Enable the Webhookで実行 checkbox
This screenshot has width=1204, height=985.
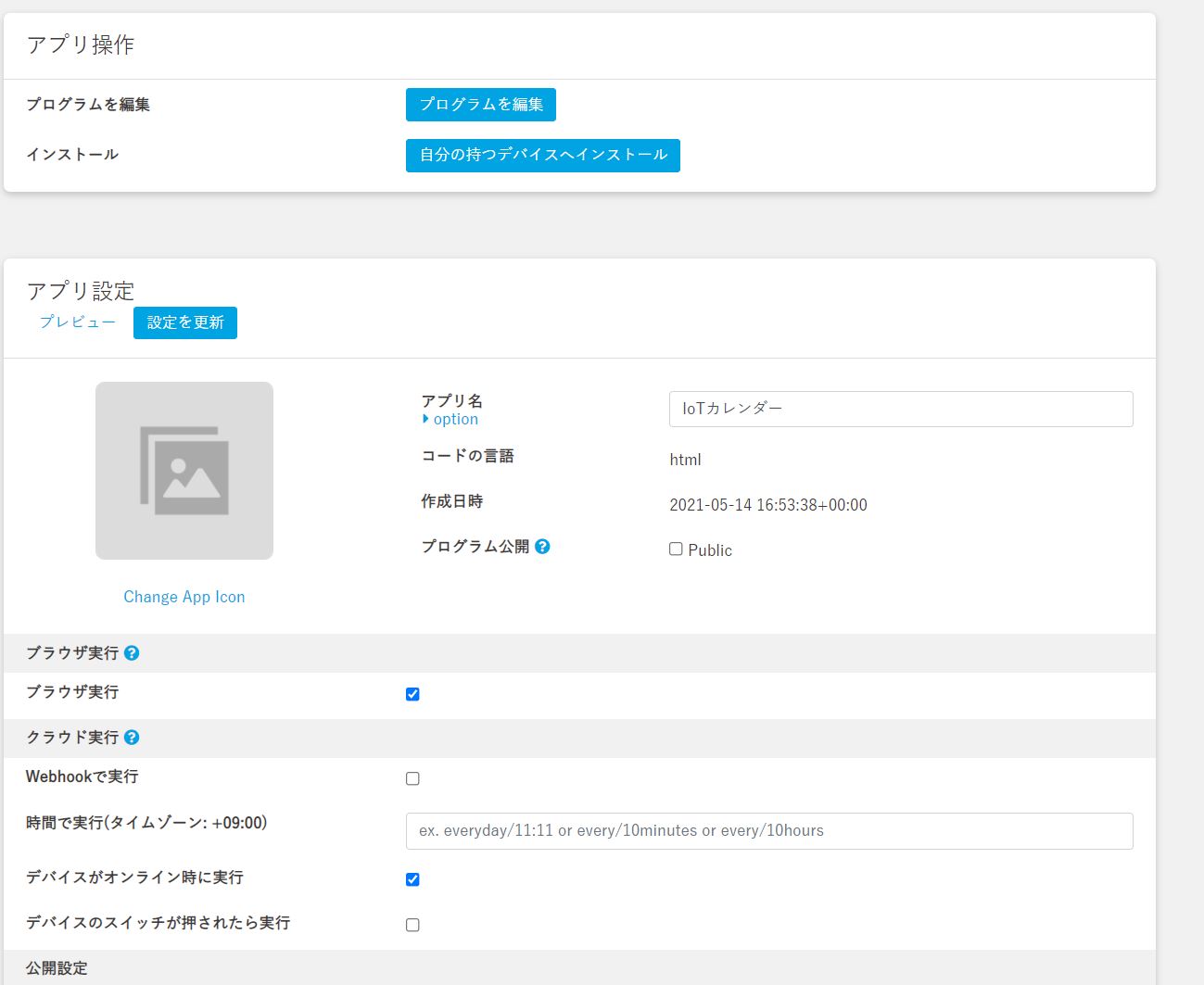[x=412, y=778]
